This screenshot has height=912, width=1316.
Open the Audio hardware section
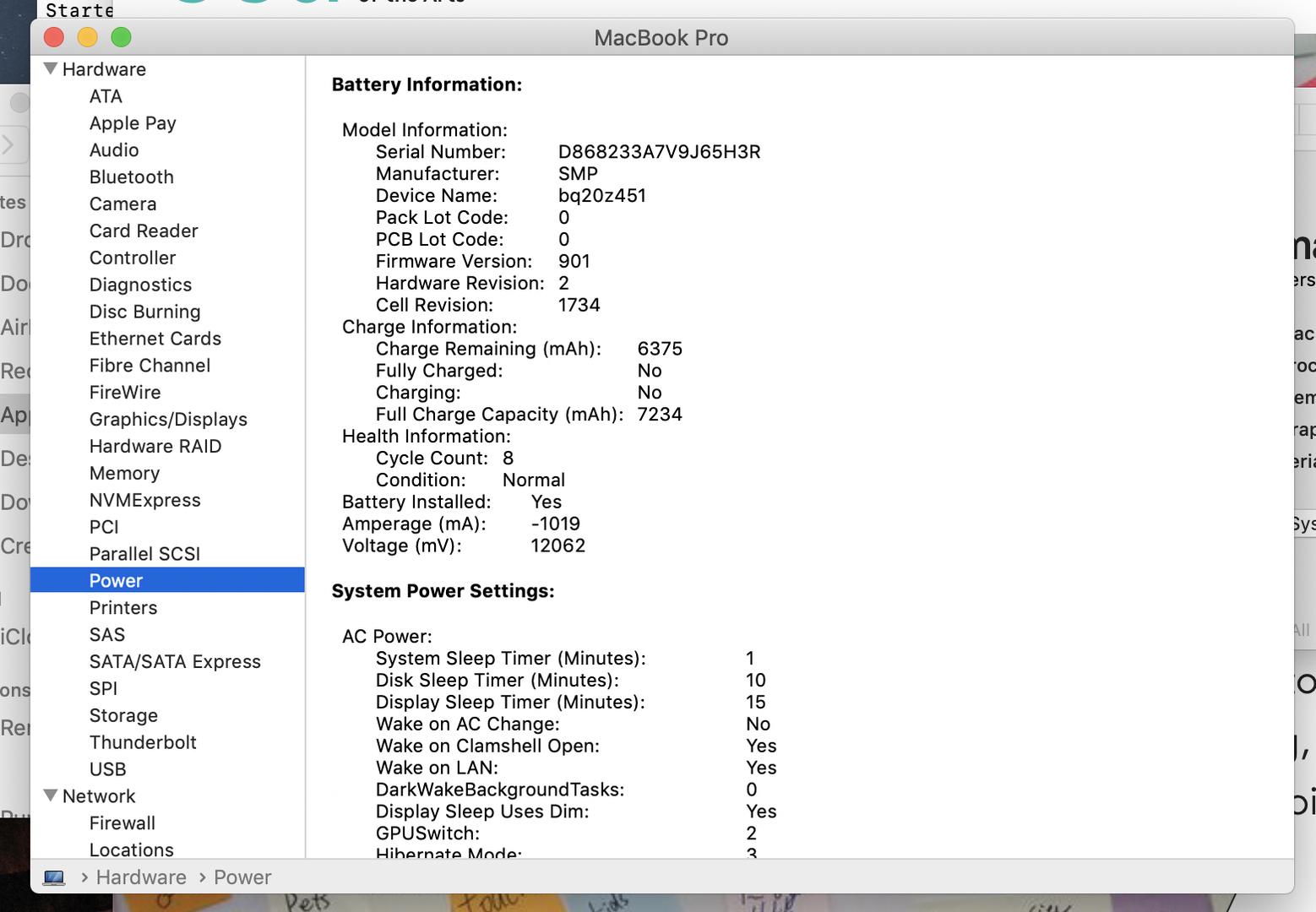114,150
